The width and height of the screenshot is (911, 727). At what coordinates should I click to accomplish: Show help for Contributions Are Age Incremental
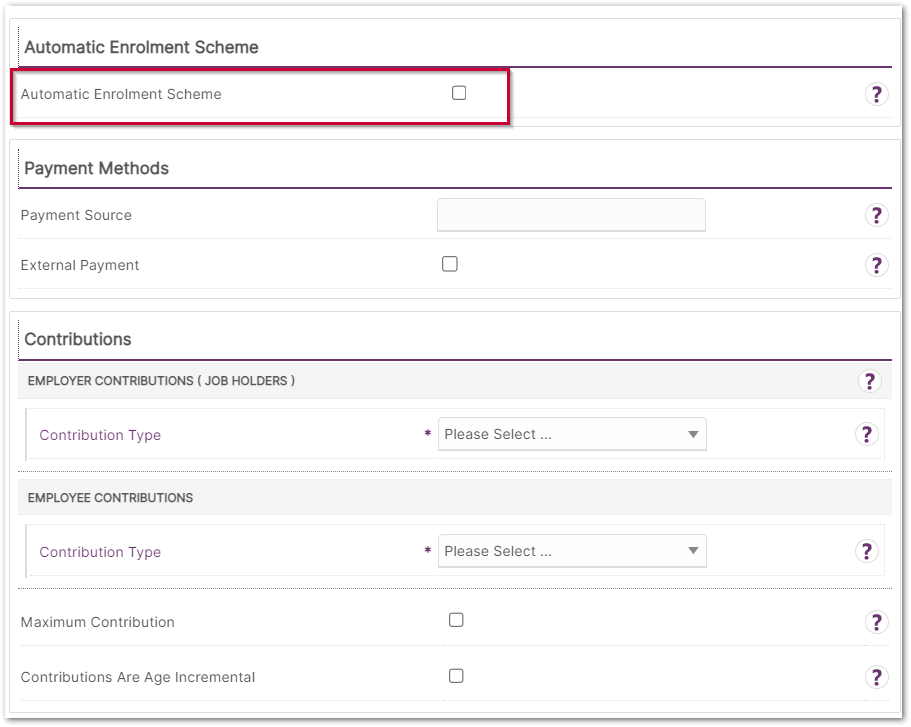(876, 677)
